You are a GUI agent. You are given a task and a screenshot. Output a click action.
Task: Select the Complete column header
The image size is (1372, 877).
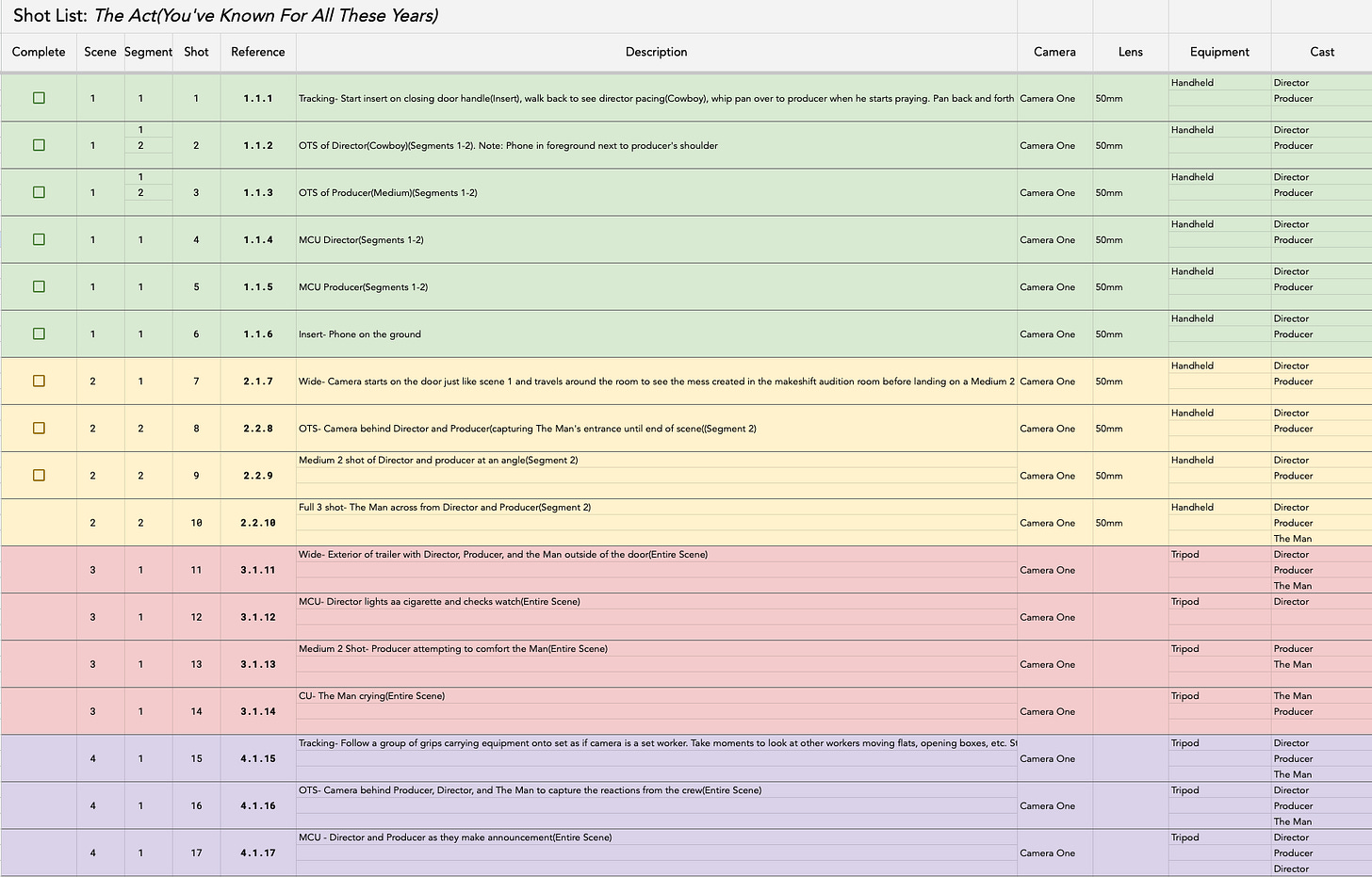(39, 52)
